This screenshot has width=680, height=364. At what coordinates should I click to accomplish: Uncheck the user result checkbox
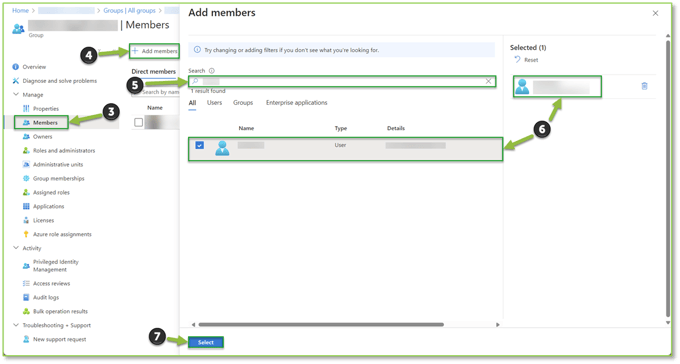199,145
